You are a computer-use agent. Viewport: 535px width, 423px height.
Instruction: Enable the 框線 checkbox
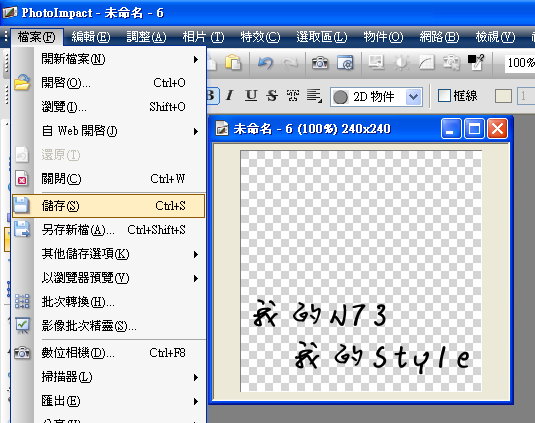point(444,96)
